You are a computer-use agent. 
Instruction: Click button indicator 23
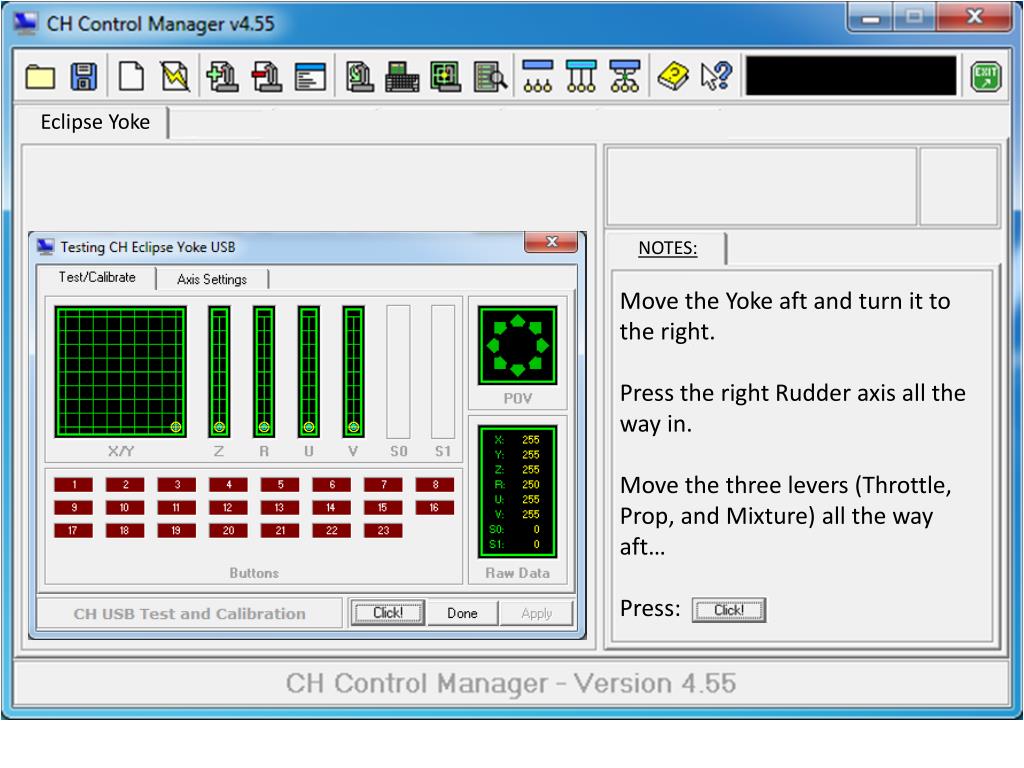point(383,530)
